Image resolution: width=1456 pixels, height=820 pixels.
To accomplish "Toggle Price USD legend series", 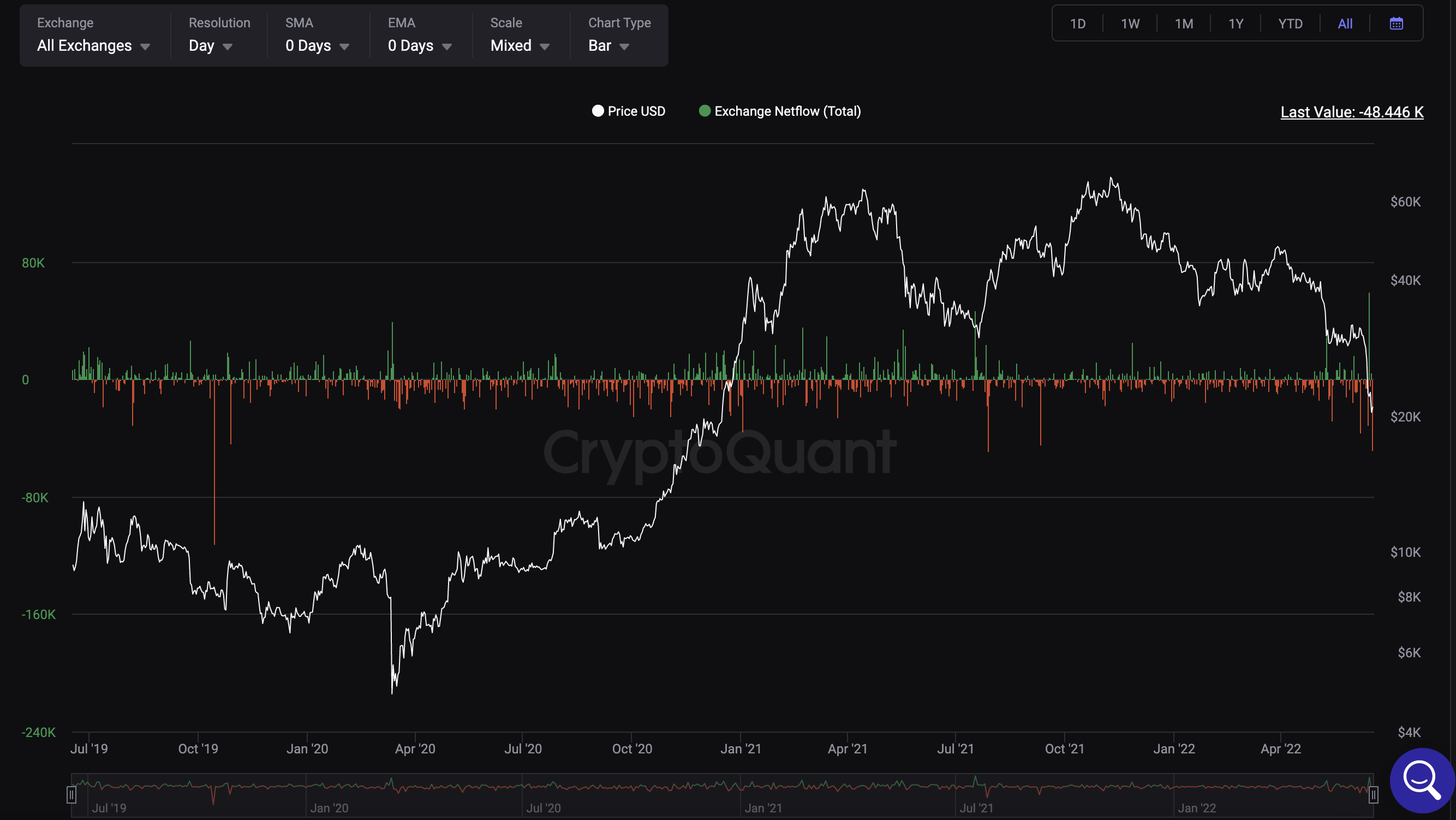I will tap(636, 111).
